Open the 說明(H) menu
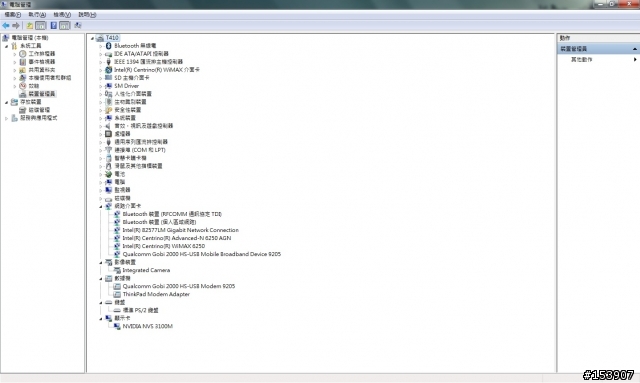 [87, 15]
